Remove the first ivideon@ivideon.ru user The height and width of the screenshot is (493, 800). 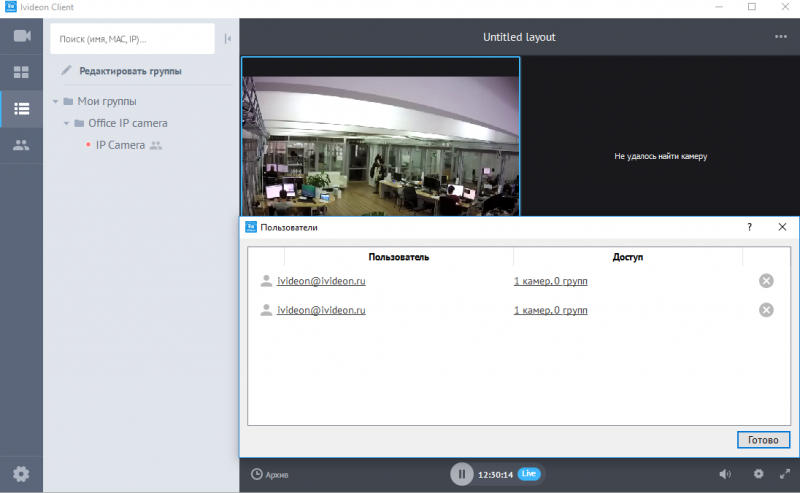tap(766, 281)
